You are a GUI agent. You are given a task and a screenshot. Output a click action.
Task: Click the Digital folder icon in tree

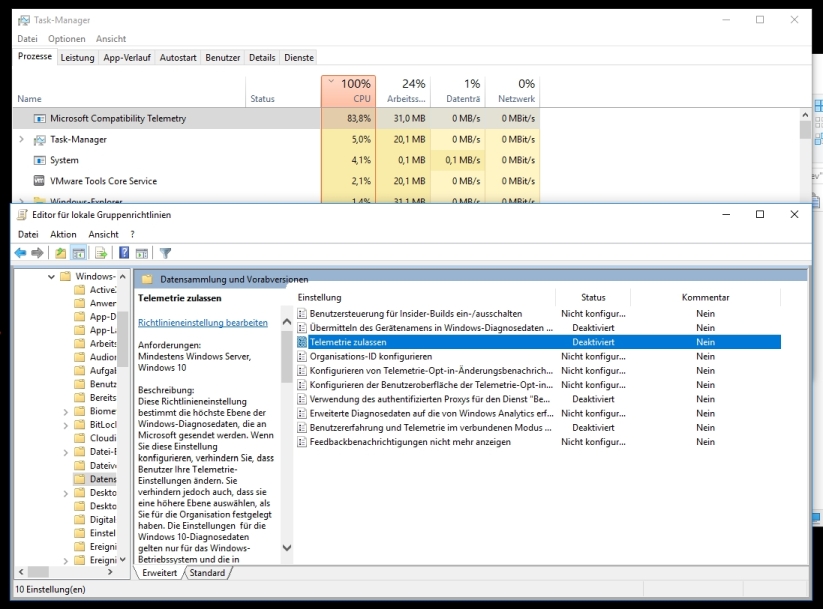click(80, 519)
